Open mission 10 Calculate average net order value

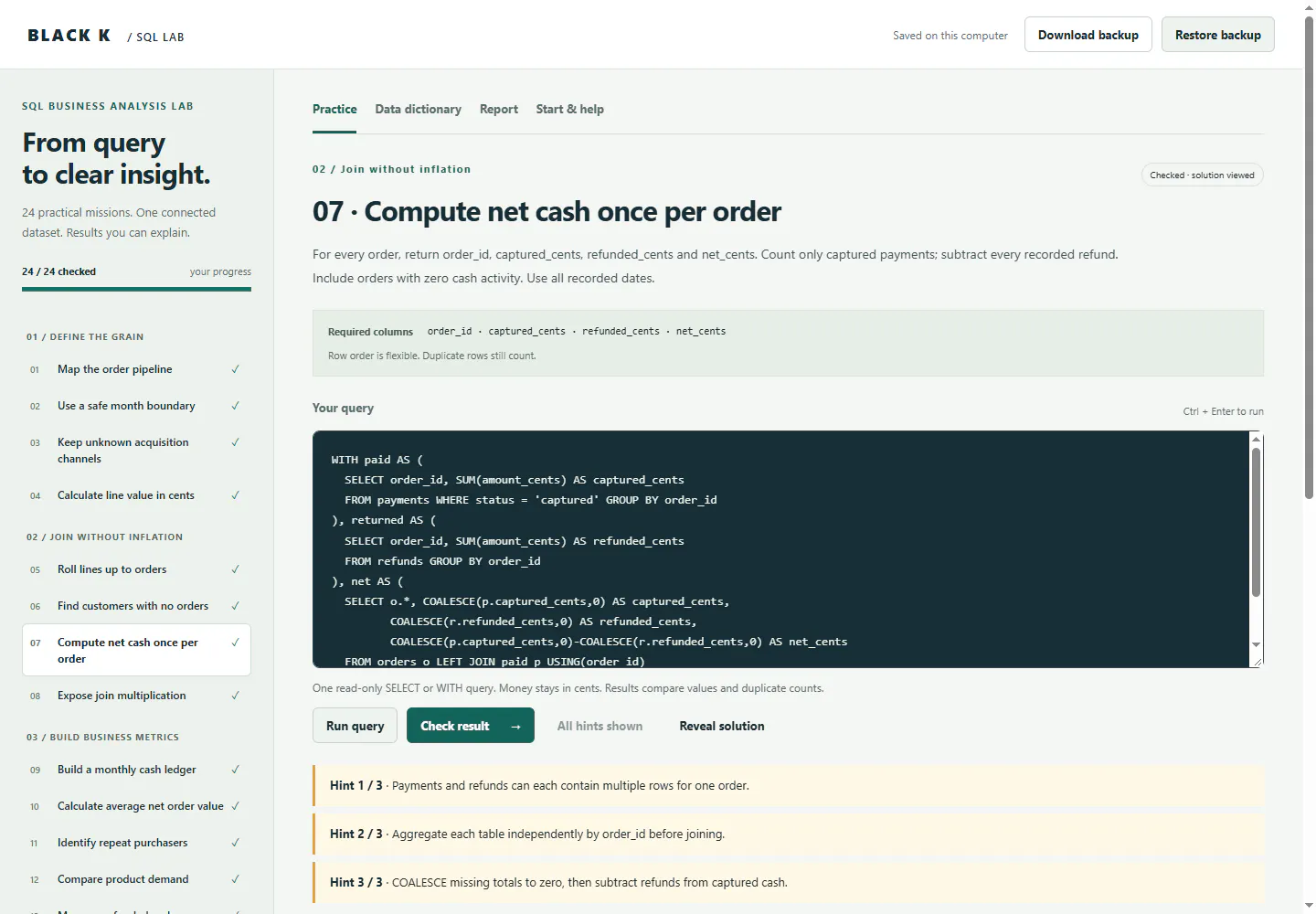(x=136, y=806)
